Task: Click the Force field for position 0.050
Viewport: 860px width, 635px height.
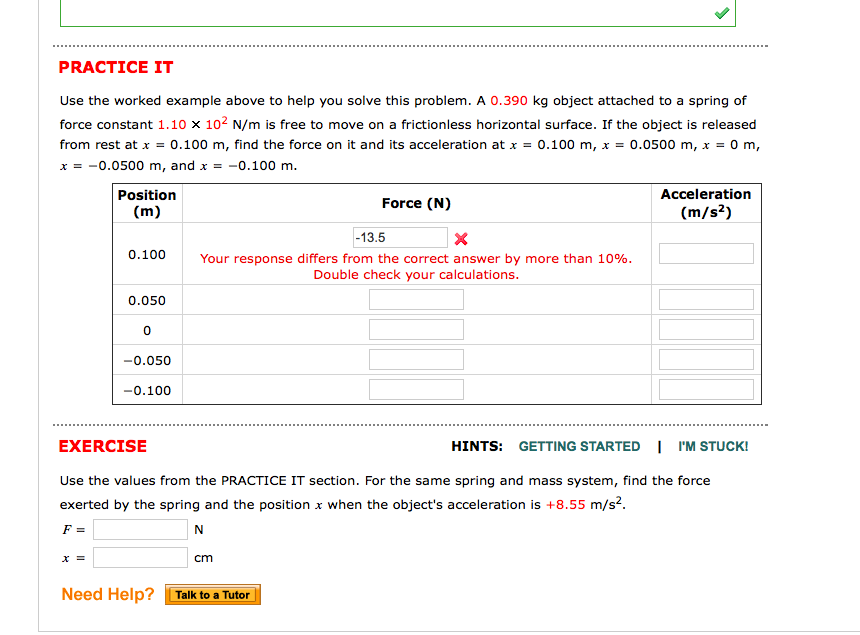Action: coord(416,299)
